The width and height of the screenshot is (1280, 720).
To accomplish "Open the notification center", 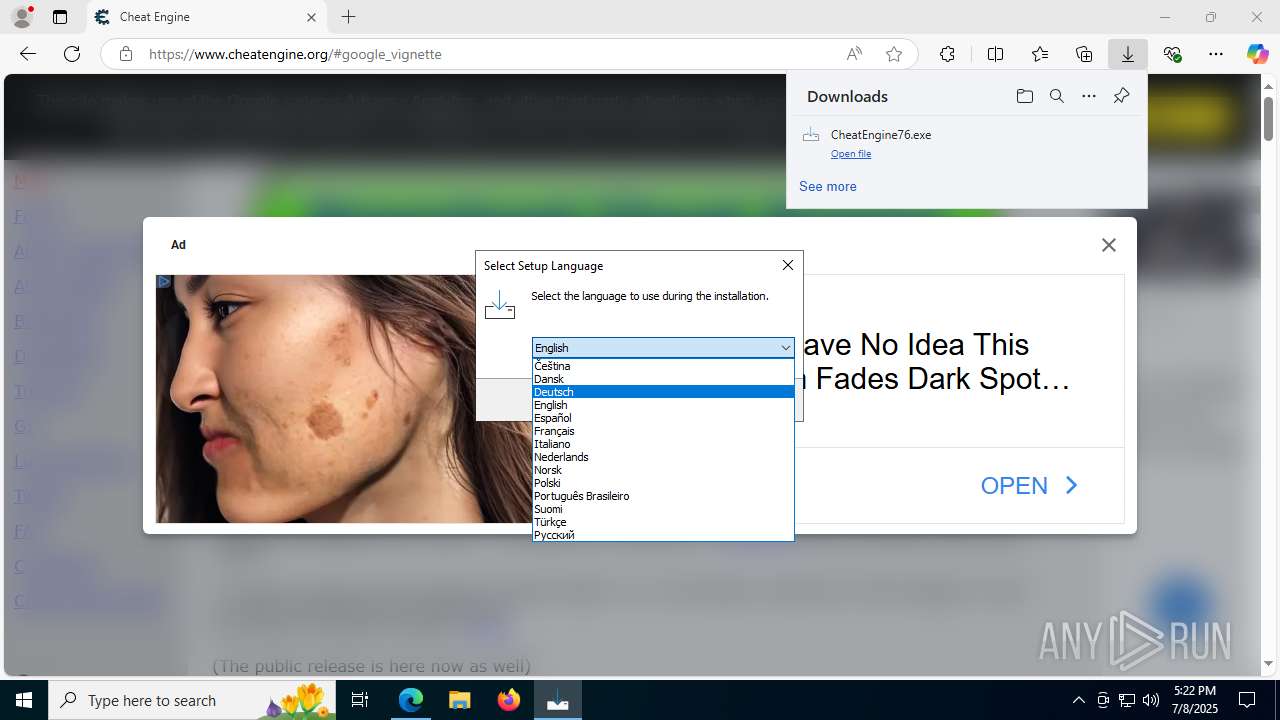I will pos(1248,700).
